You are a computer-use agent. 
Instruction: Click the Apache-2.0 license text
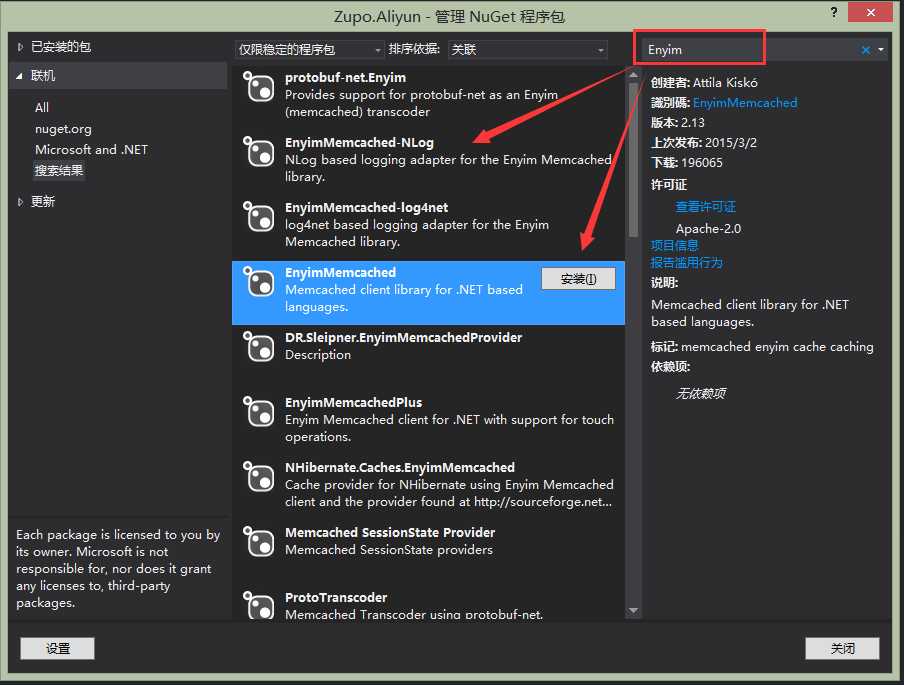tap(708, 229)
